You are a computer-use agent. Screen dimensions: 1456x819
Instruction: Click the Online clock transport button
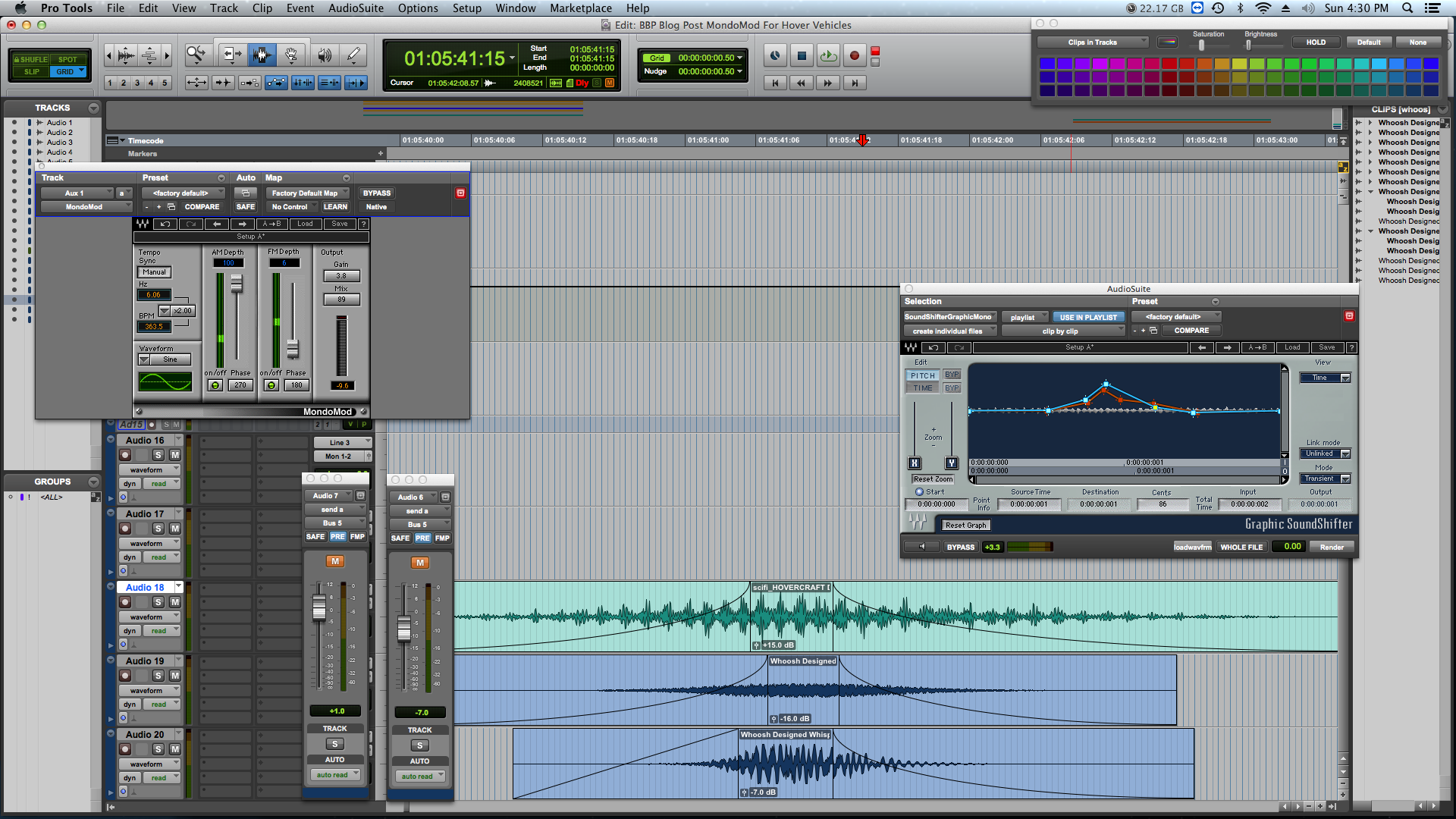pyautogui.click(x=775, y=55)
